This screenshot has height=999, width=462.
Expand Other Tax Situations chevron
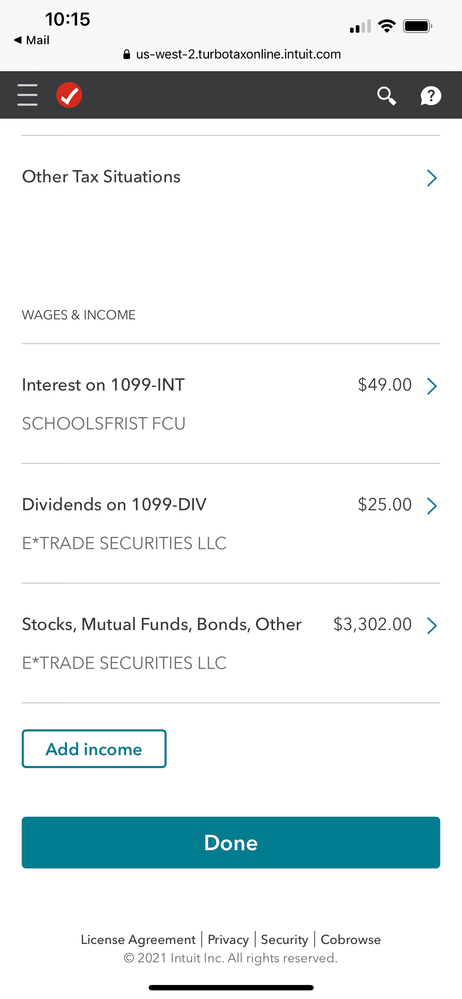[432, 178]
